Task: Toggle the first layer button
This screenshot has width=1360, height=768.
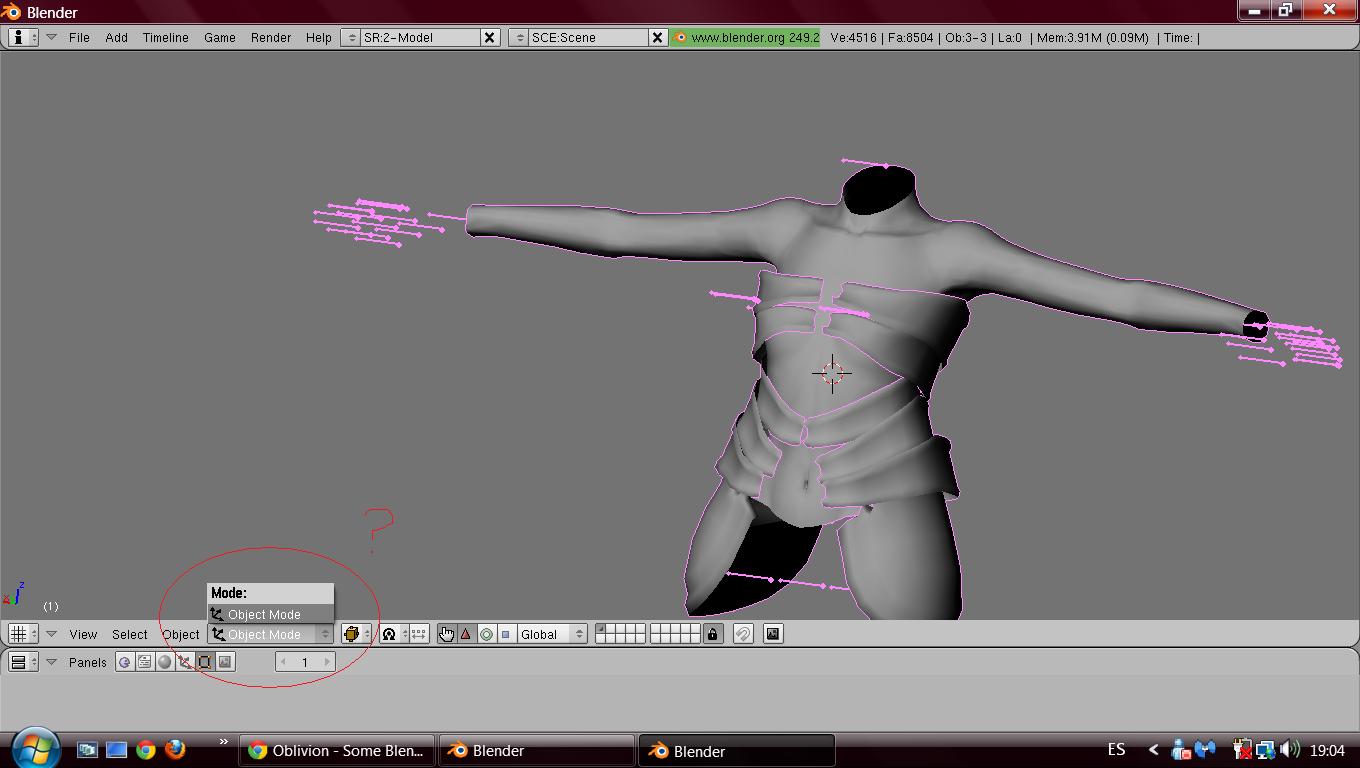Action: coord(601,629)
